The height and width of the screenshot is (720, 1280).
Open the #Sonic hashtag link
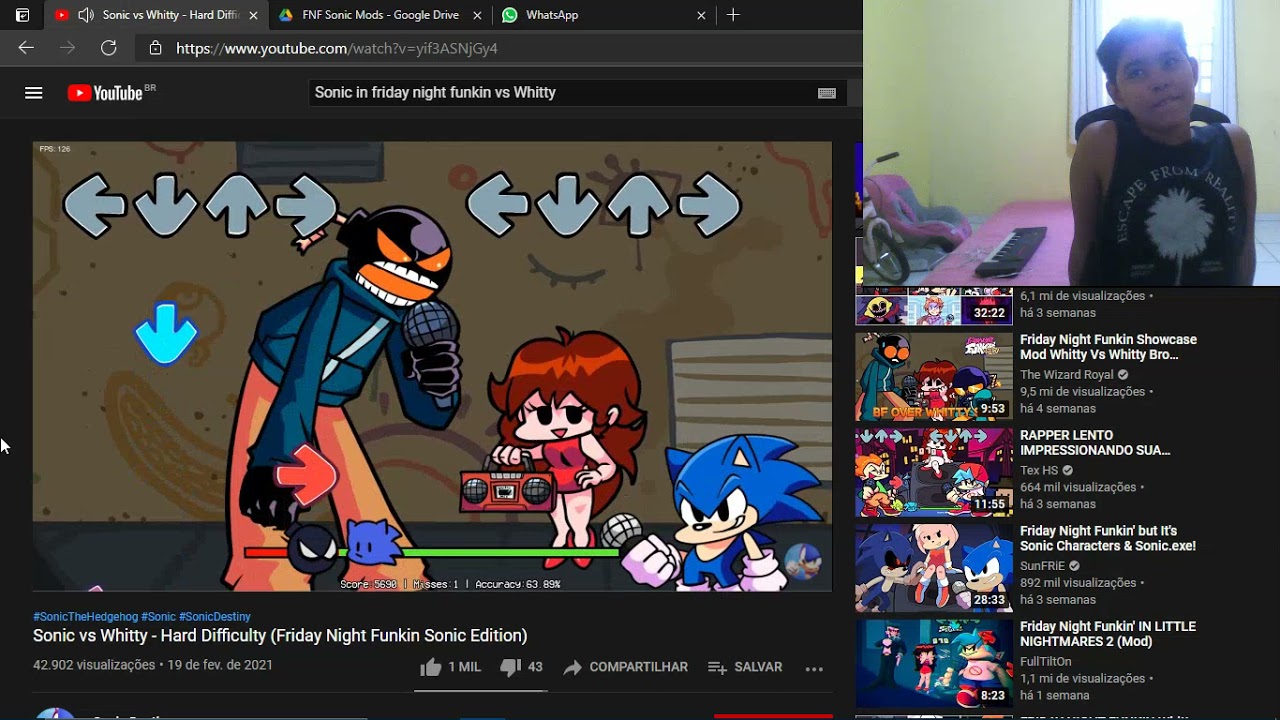pos(158,617)
